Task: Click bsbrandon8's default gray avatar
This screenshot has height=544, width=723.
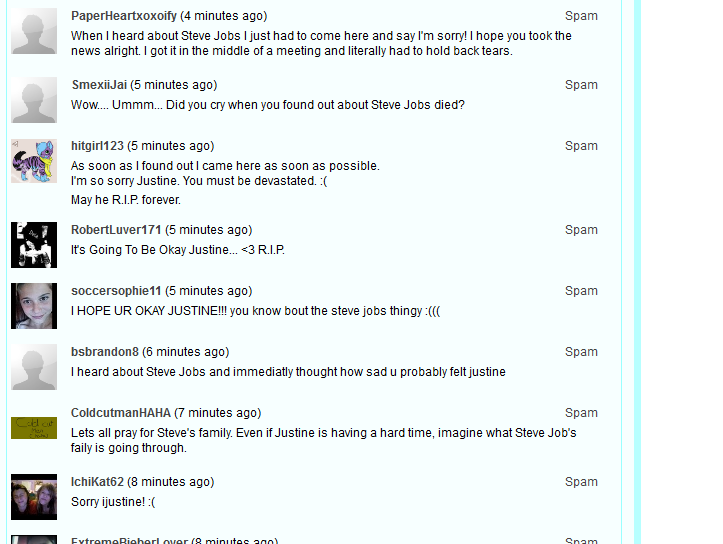Action: [34, 367]
